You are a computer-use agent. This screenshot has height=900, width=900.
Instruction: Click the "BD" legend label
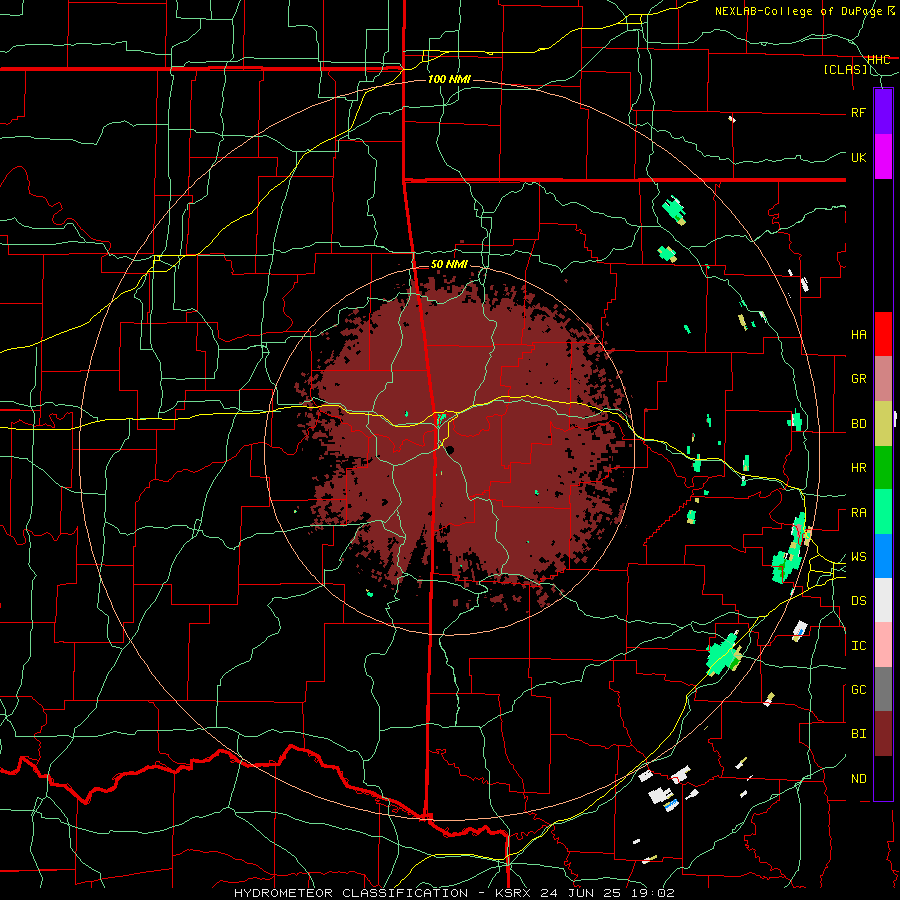click(858, 424)
